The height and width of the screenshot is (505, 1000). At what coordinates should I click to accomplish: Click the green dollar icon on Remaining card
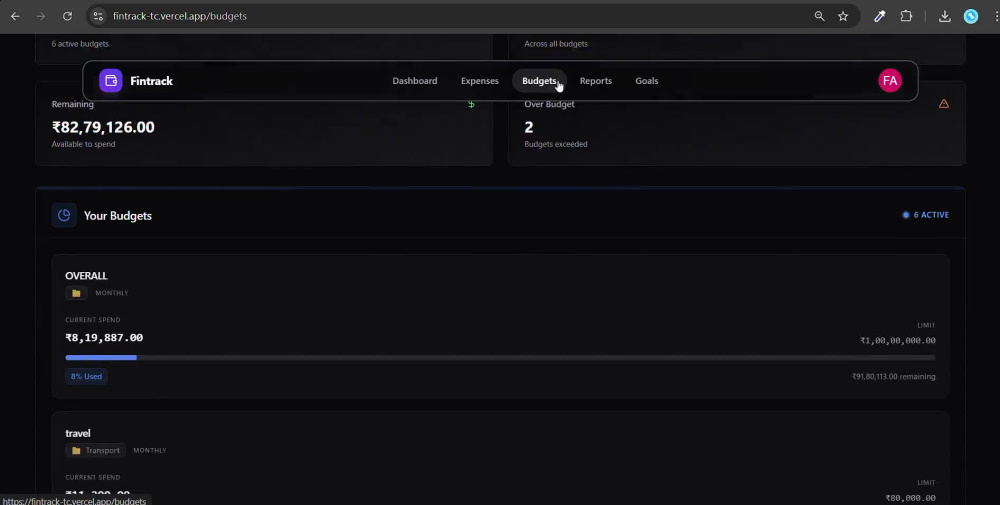(471, 104)
